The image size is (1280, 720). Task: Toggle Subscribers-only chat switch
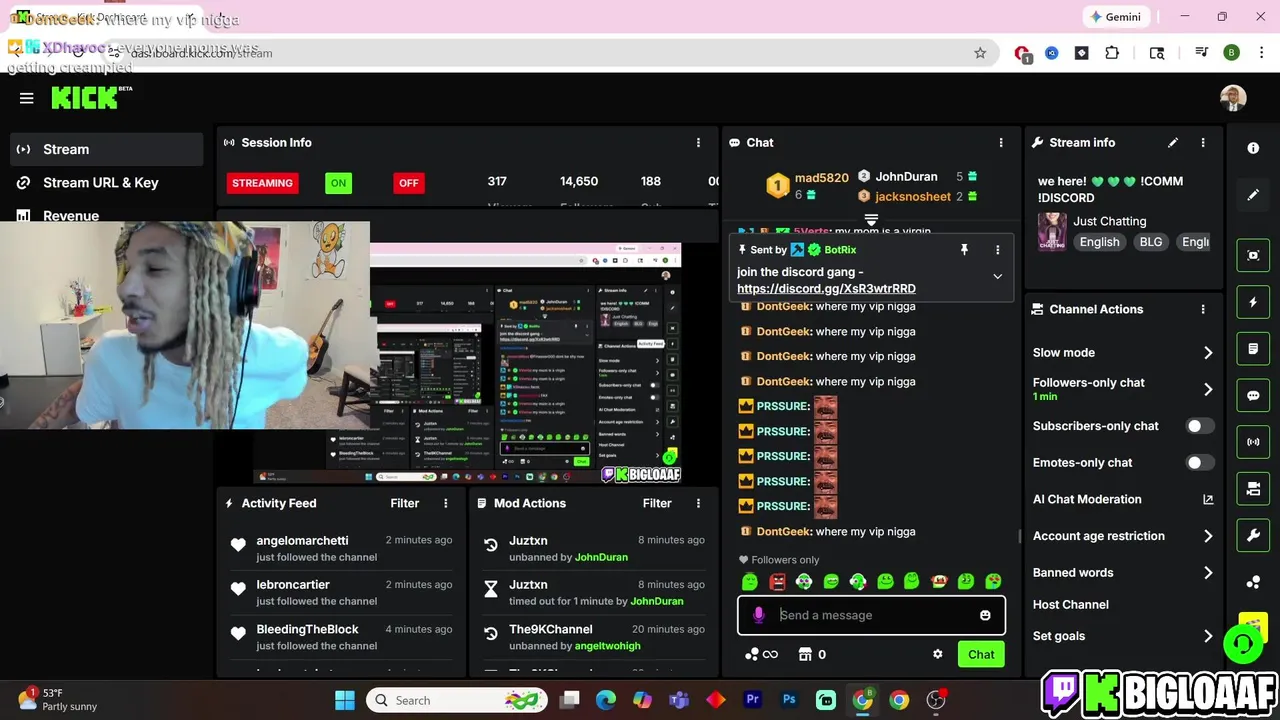click(x=1200, y=426)
